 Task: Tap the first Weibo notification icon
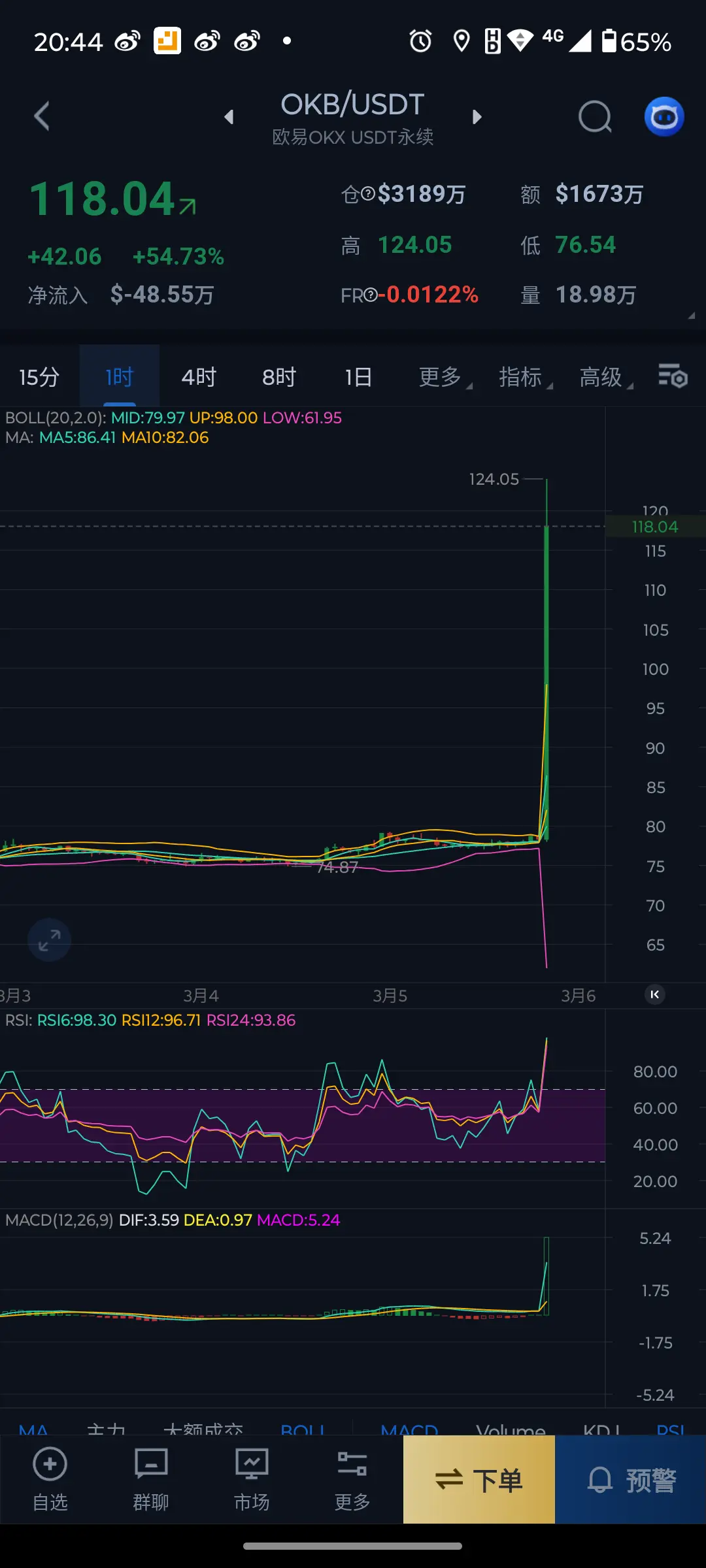(x=127, y=41)
